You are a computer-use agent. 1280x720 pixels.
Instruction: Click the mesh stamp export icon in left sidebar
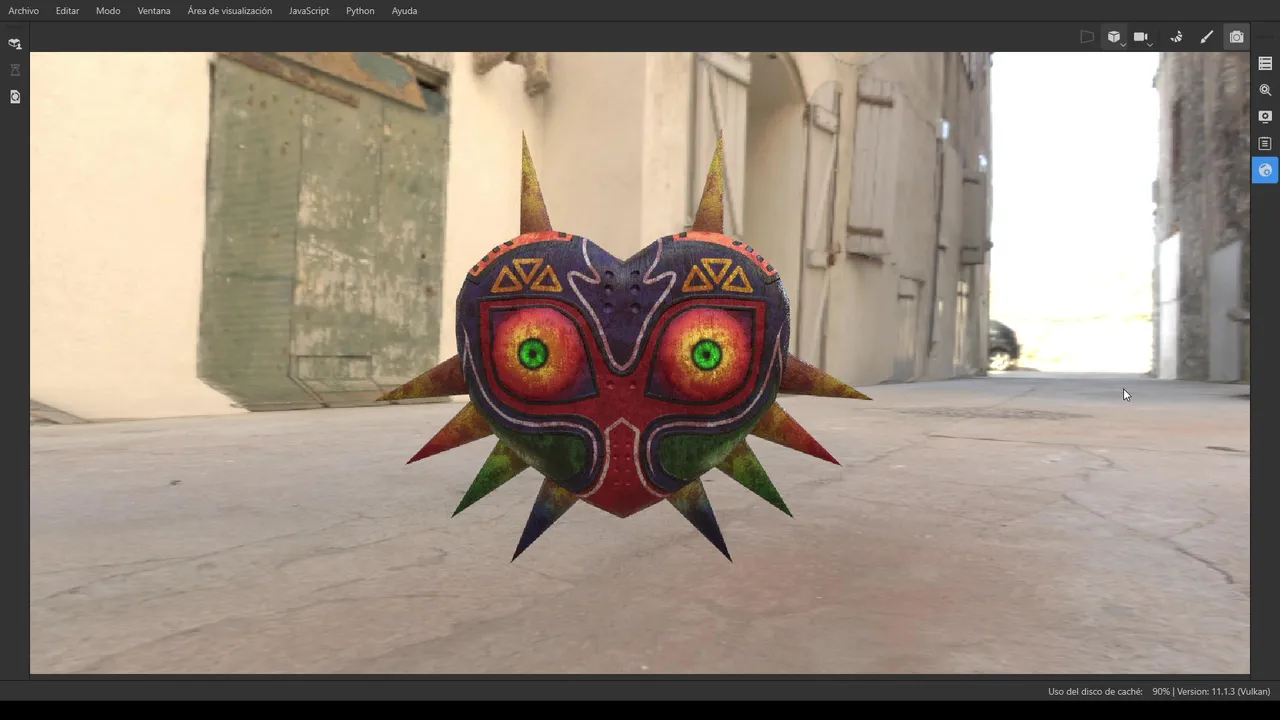point(15,44)
